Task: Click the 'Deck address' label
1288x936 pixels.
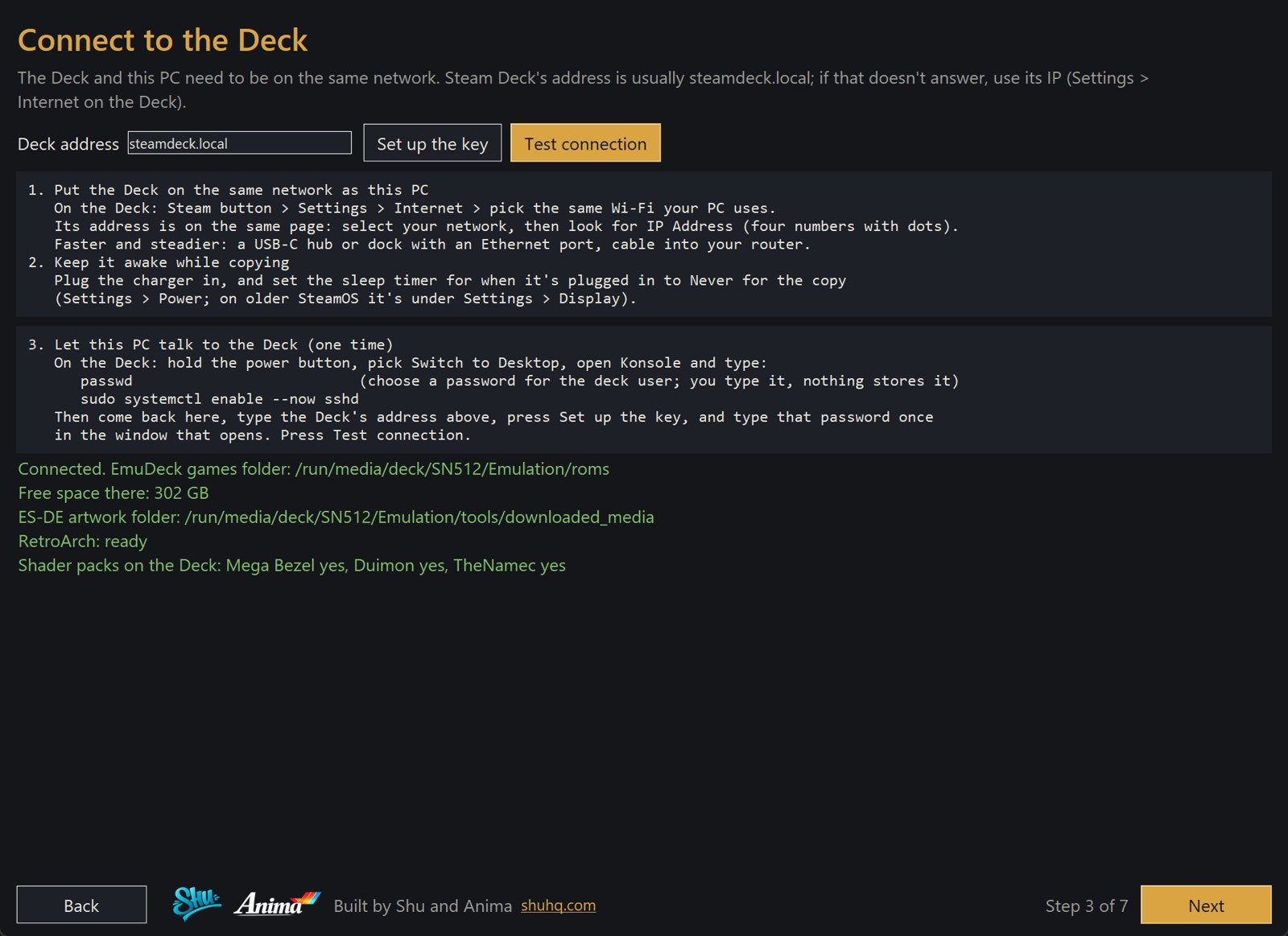Action: pyautogui.click(x=68, y=144)
